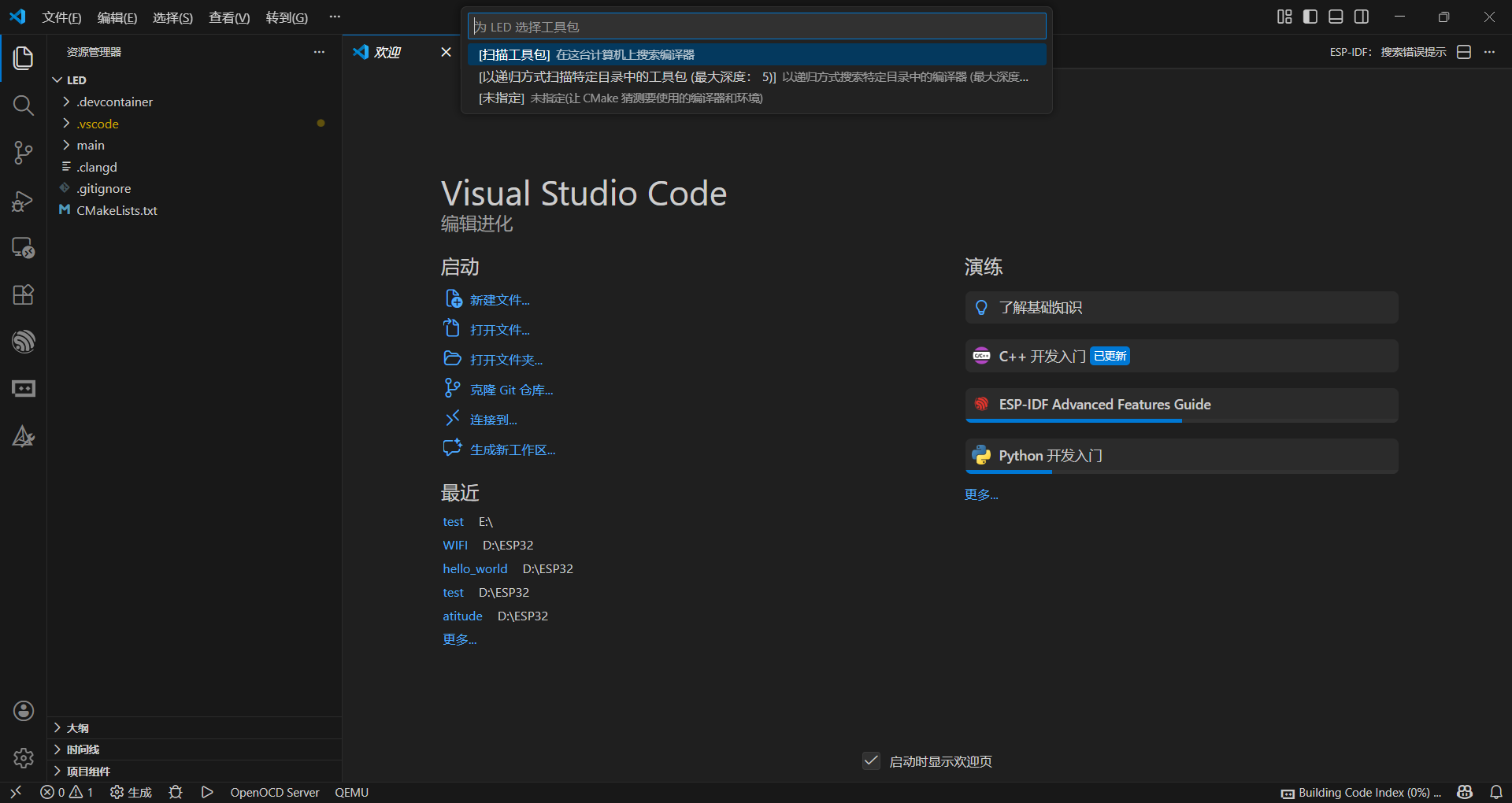Image resolution: width=1512 pixels, height=803 pixels.
Task: Open Source Control view icon
Action: 23,153
